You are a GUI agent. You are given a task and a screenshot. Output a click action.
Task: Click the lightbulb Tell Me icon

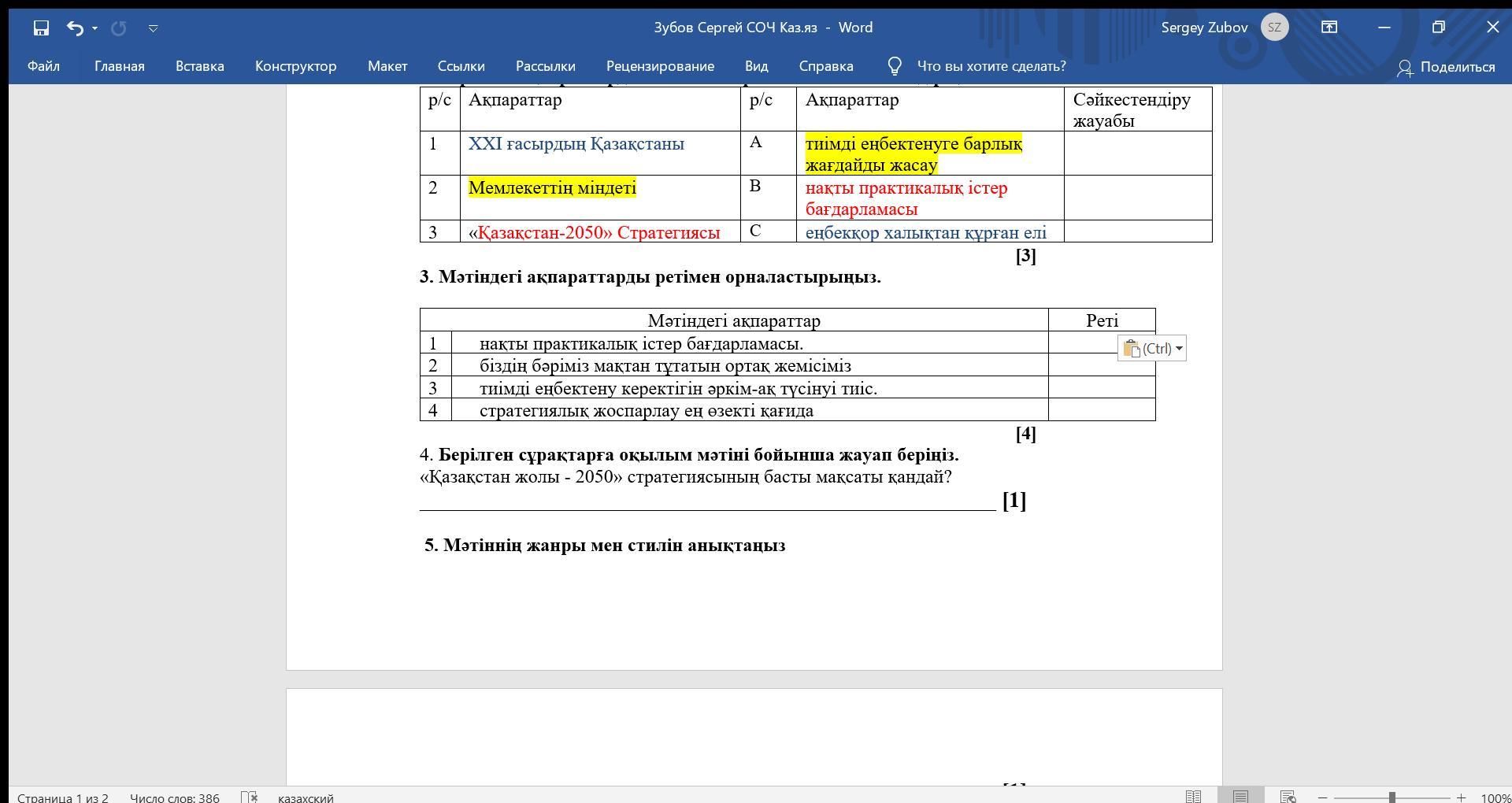[895, 66]
